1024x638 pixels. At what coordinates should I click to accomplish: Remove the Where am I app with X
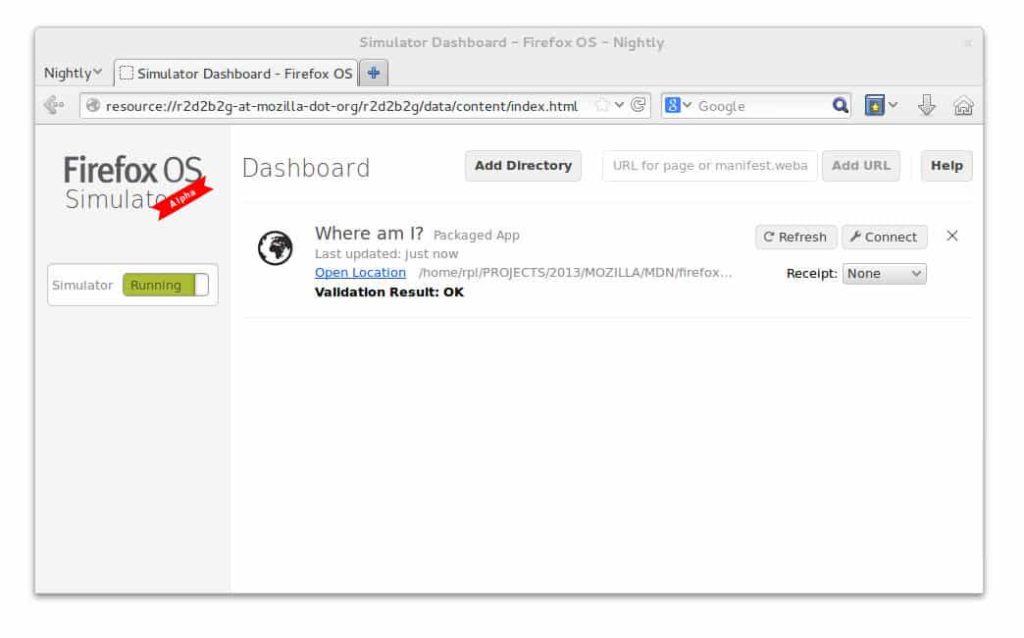pos(952,236)
